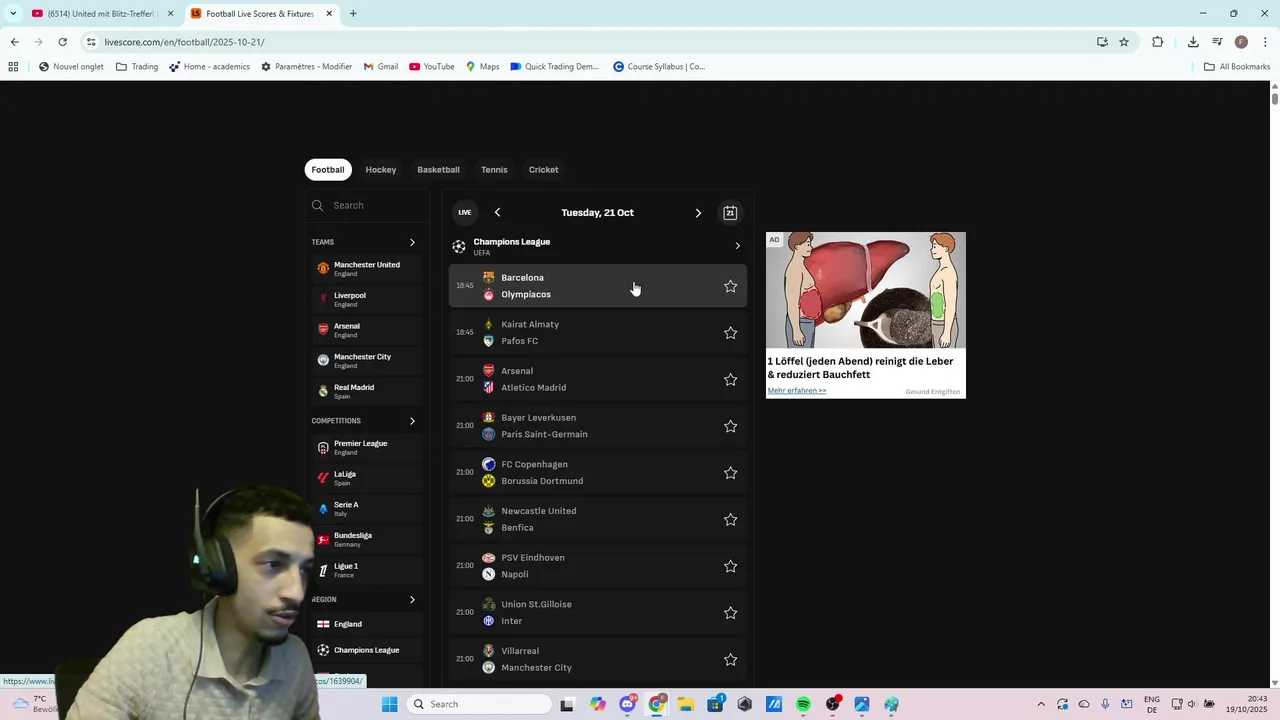
Task: Open Manchester United team page
Action: click(366, 269)
